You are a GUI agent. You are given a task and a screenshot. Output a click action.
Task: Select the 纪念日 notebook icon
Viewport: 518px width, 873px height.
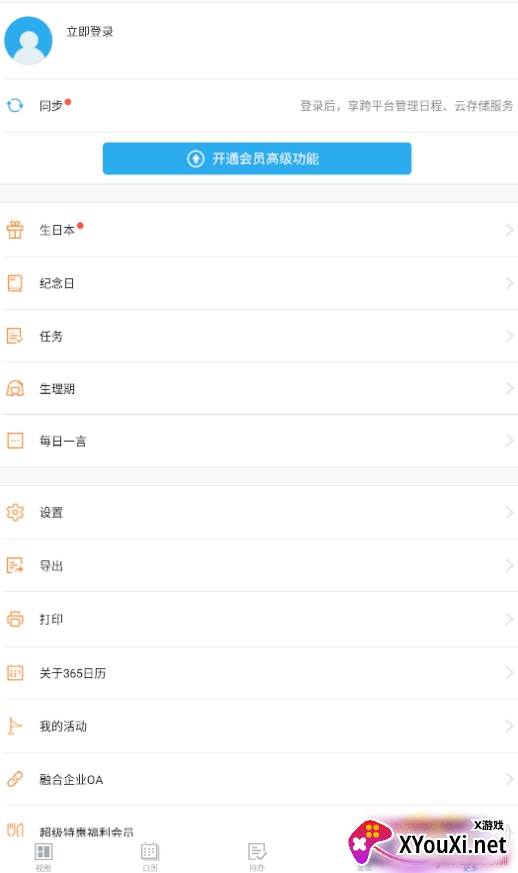point(15,283)
